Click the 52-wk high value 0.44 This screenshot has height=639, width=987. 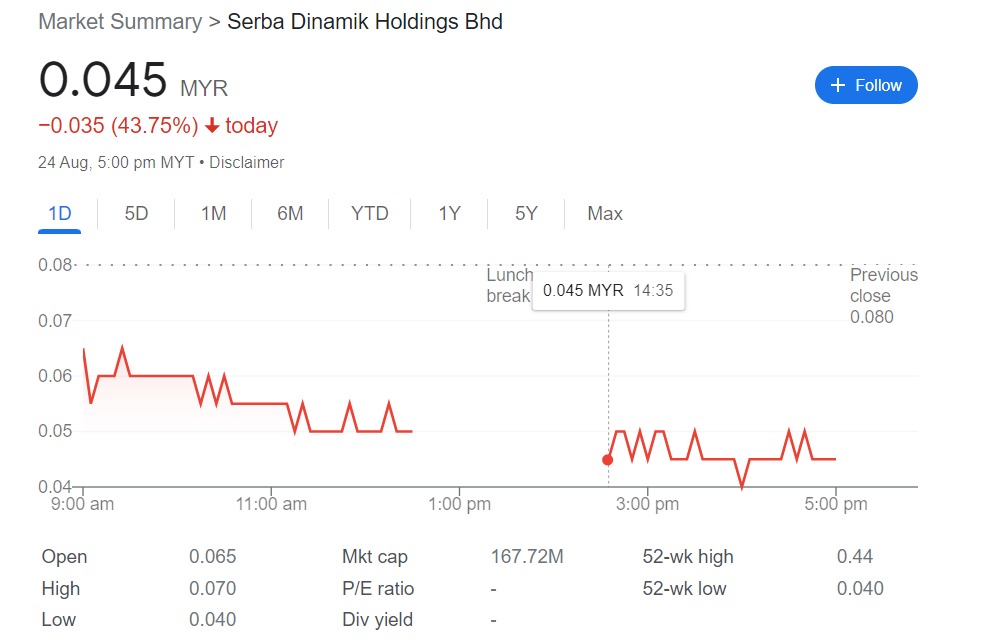click(x=854, y=557)
